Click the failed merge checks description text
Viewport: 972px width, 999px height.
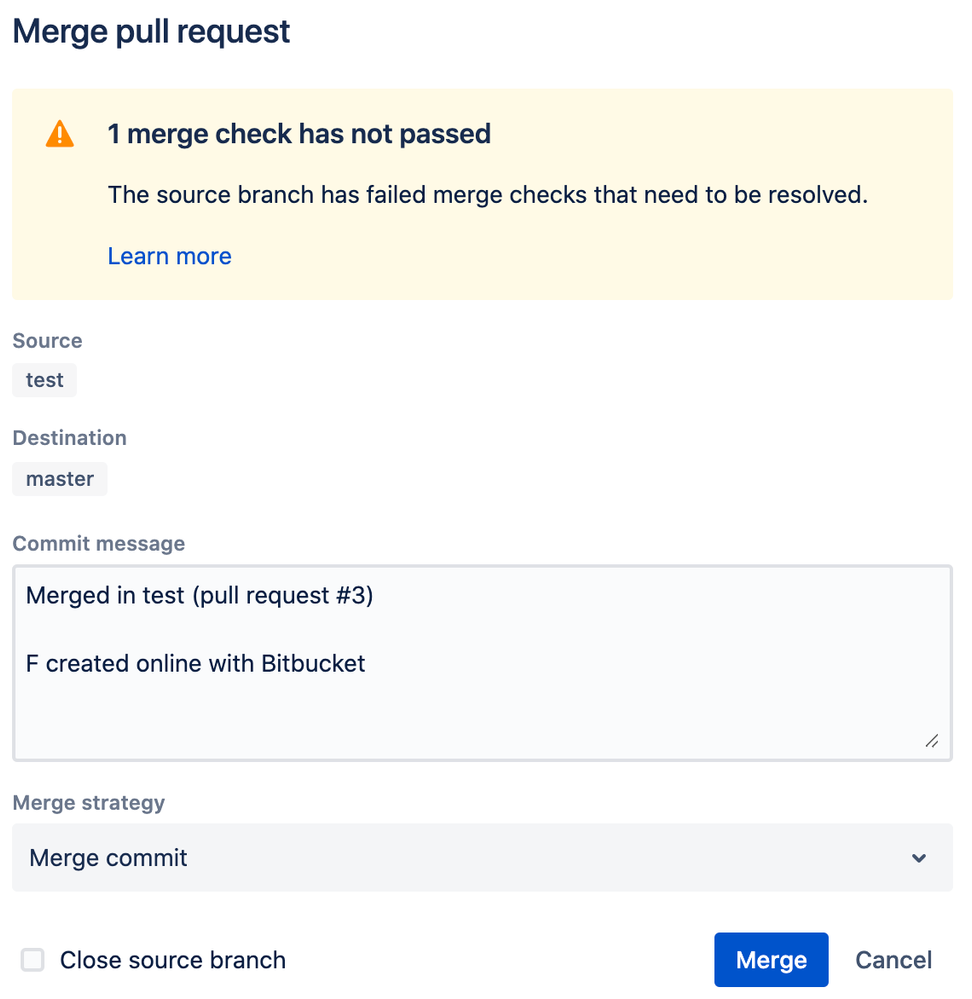pyautogui.click(x=487, y=194)
